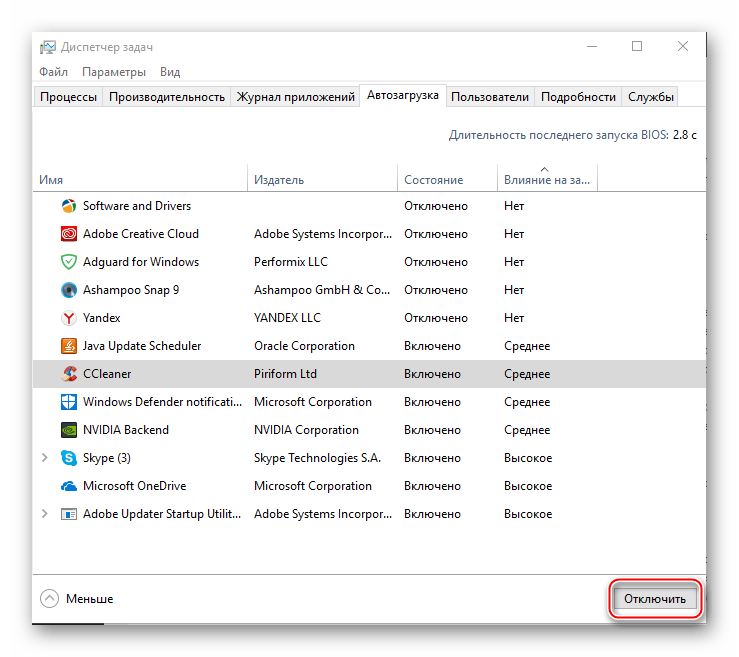This screenshot has width=739, height=657.
Task: Click the Oracle Corporation publisher cell
Action: pos(304,346)
